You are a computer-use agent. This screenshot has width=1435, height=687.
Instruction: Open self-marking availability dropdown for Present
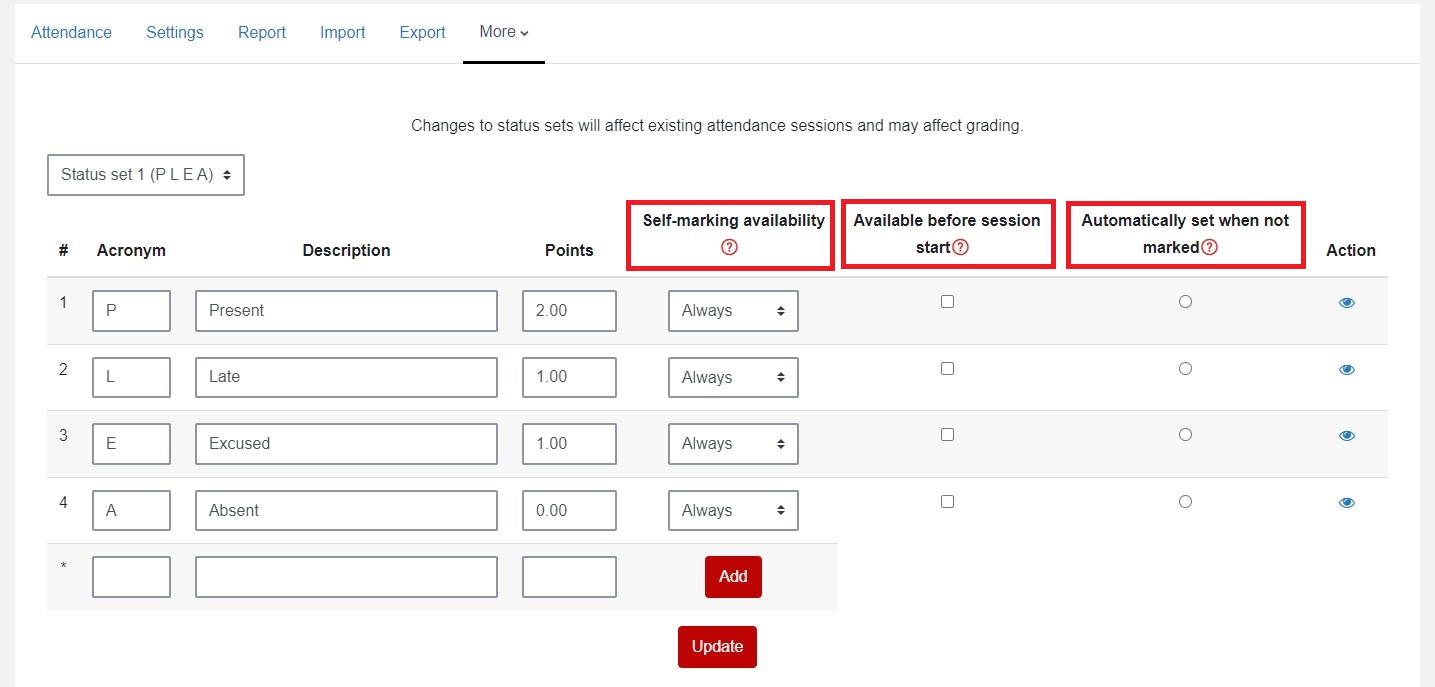click(x=733, y=311)
